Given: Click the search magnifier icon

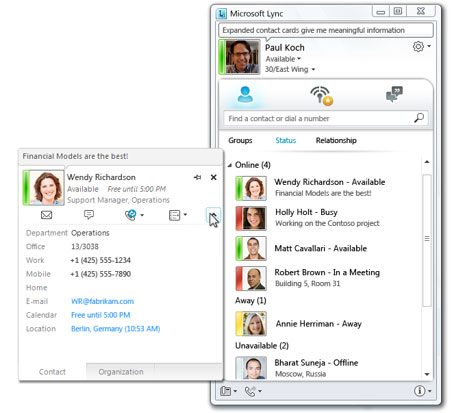Looking at the screenshot, I should pos(419,118).
